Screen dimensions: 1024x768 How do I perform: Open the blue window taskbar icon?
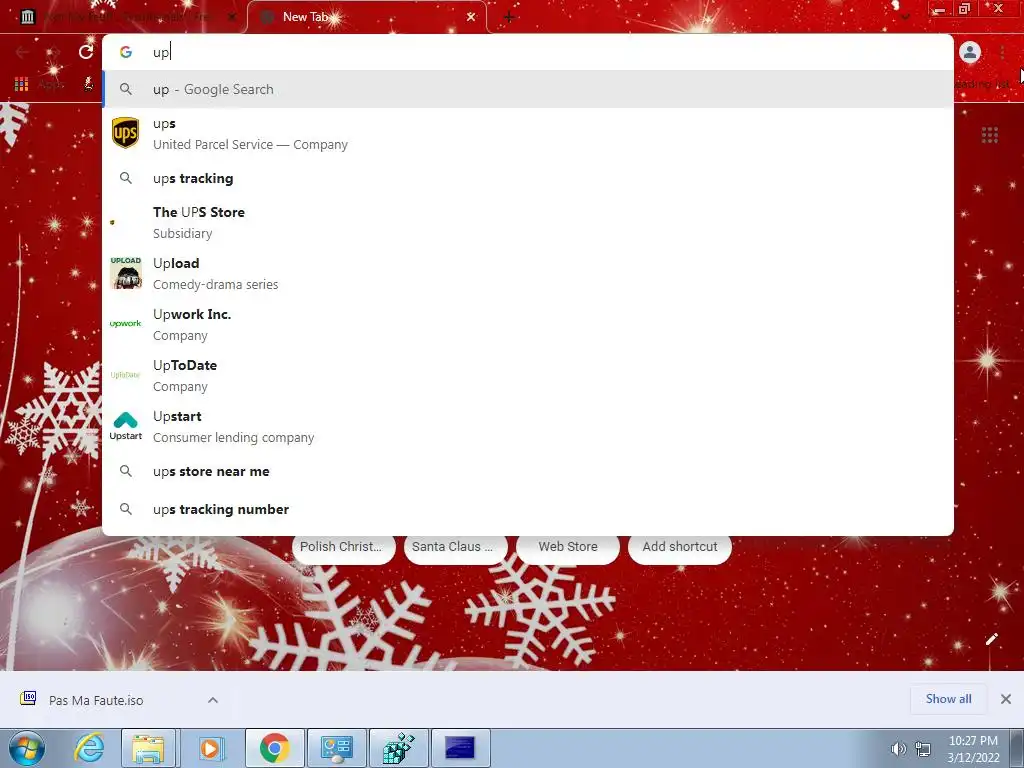460,748
